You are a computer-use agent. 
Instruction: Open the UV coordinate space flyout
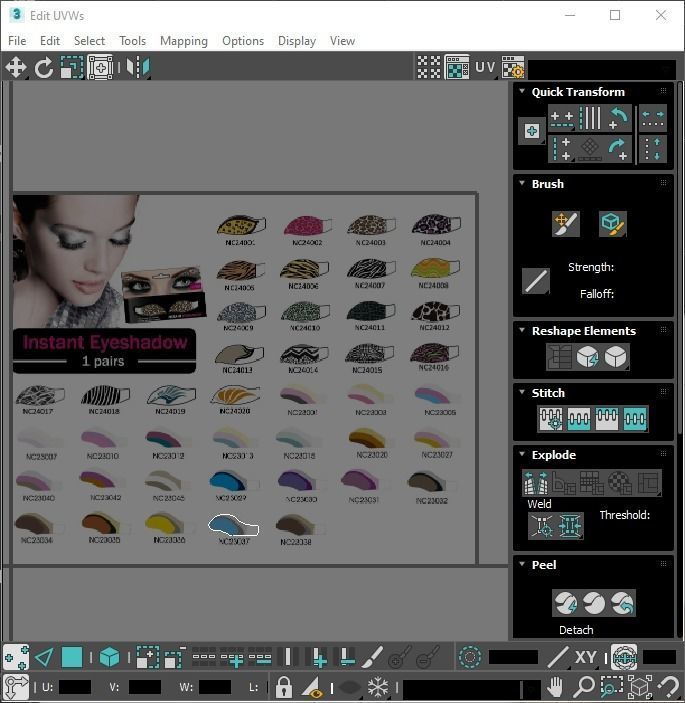point(485,68)
